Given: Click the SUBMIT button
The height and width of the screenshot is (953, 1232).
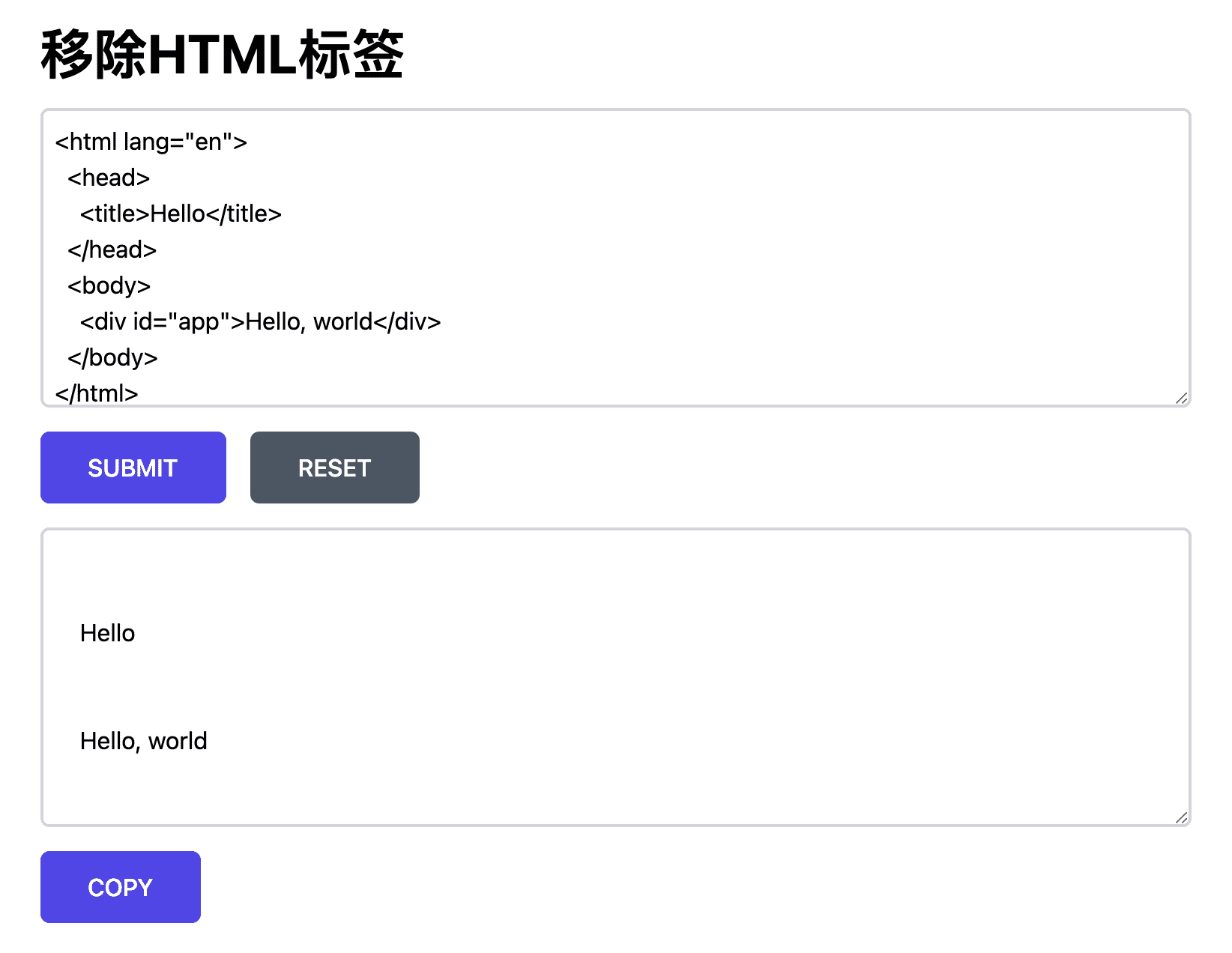Looking at the screenshot, I should tap(133, 467).
